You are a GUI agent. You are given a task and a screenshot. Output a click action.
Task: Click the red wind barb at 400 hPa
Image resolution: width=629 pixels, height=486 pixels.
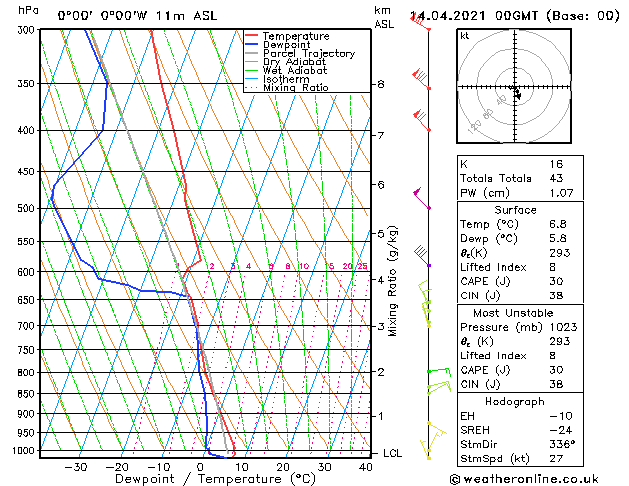[422, 120]
